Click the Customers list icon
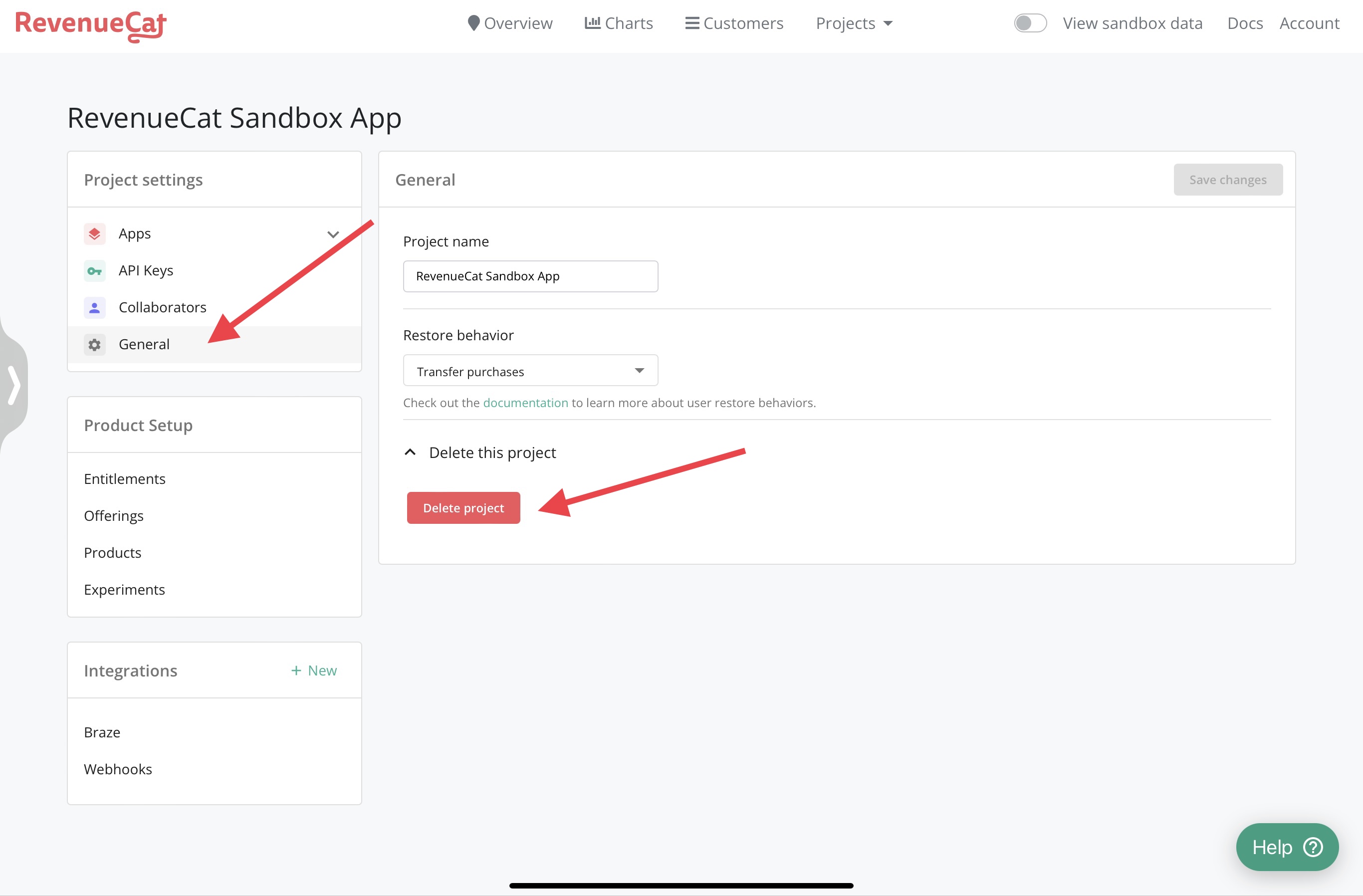This screenshot has height=896, width=1363. point(692,23)
